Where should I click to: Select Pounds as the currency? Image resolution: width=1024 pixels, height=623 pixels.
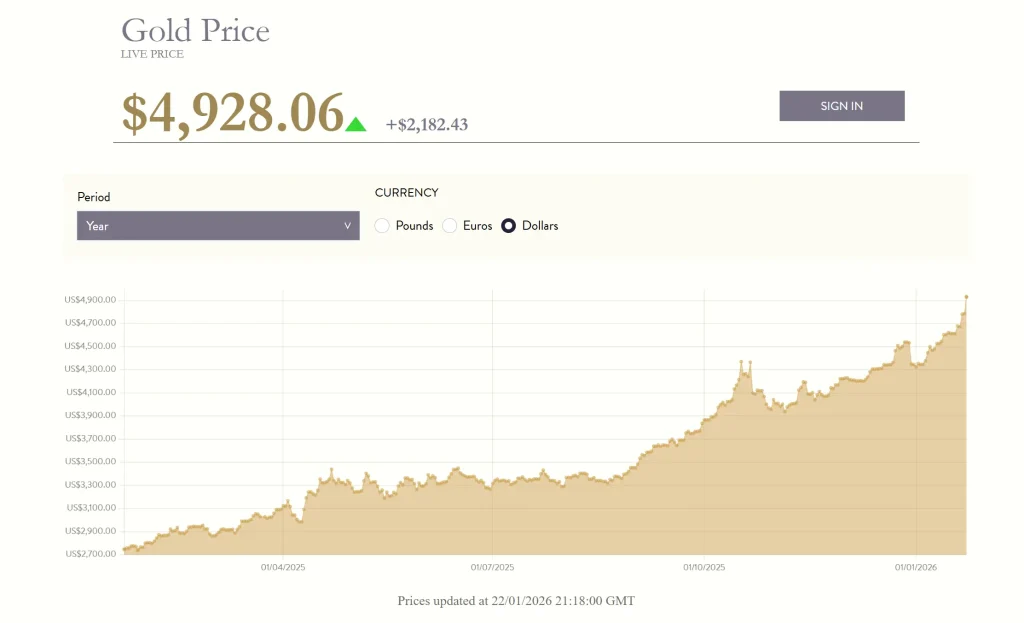382,225
